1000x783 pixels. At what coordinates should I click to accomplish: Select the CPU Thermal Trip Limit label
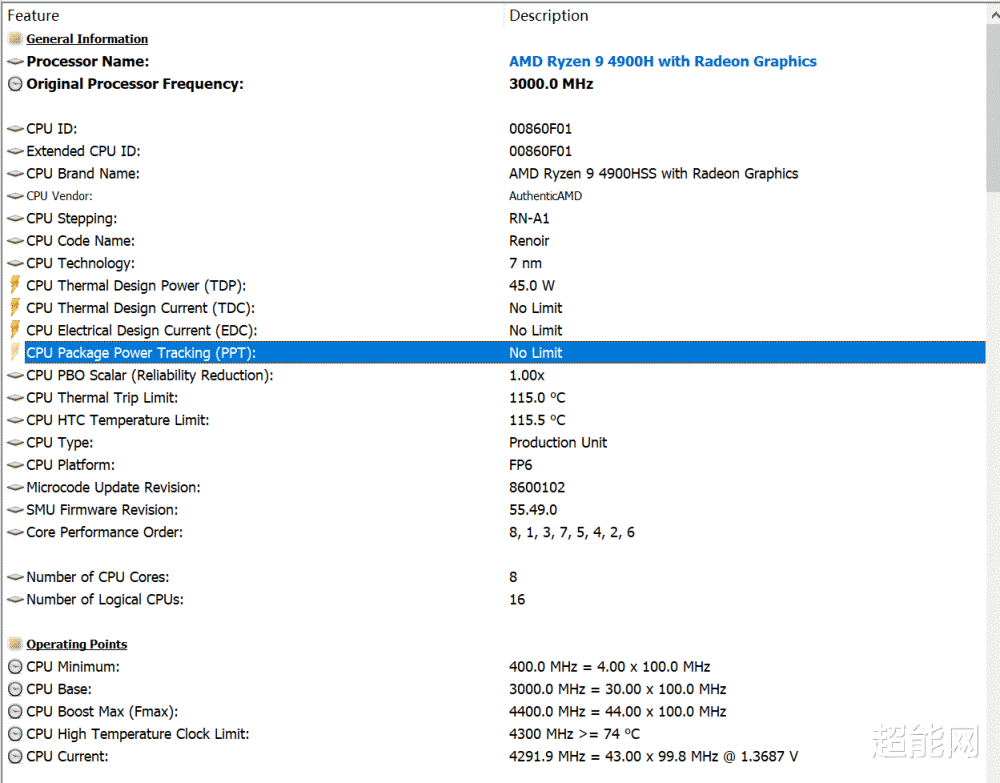pyautogui.click(x=102, y=398)
